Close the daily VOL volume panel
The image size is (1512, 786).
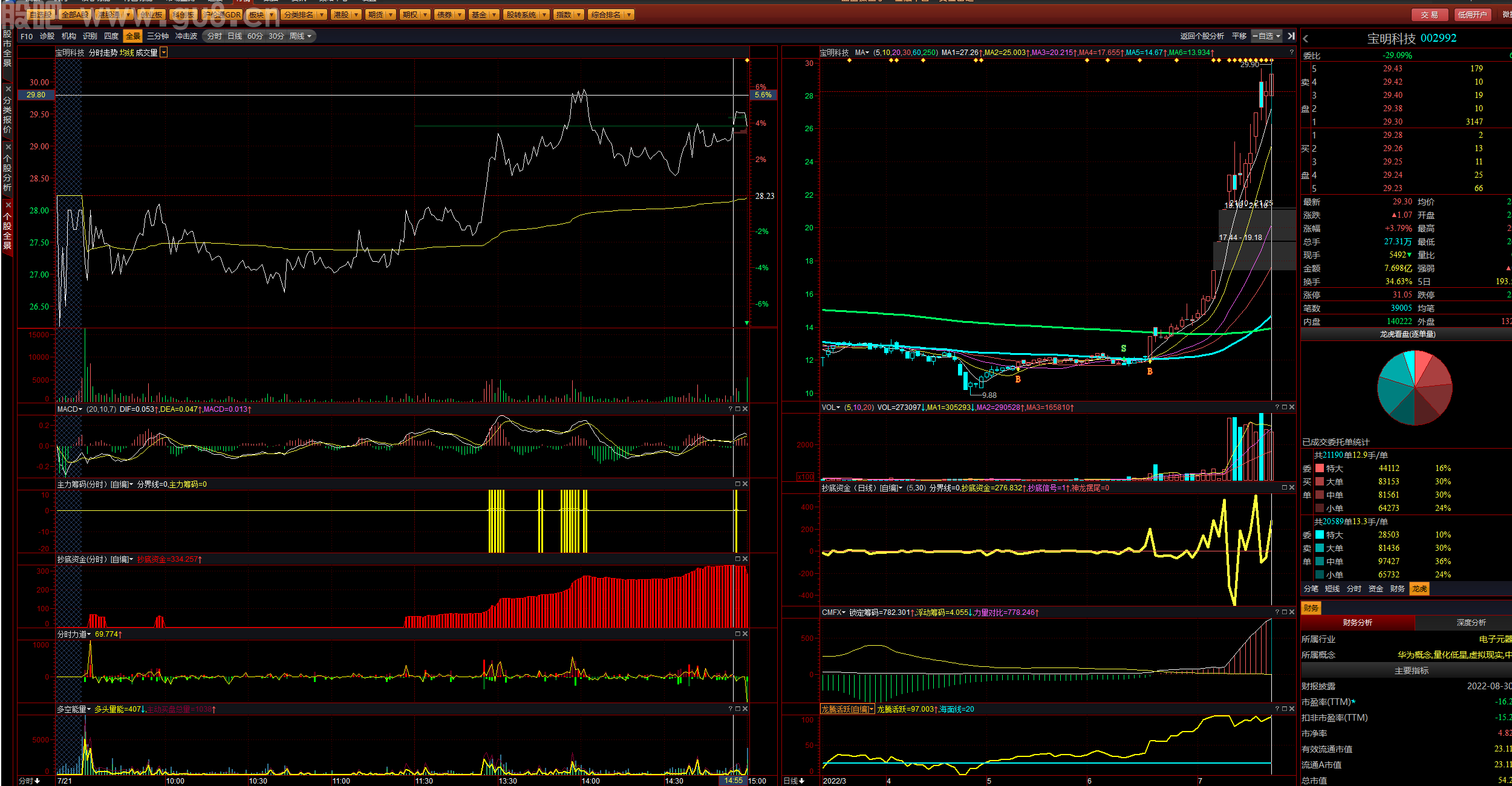coord(1292,408)
